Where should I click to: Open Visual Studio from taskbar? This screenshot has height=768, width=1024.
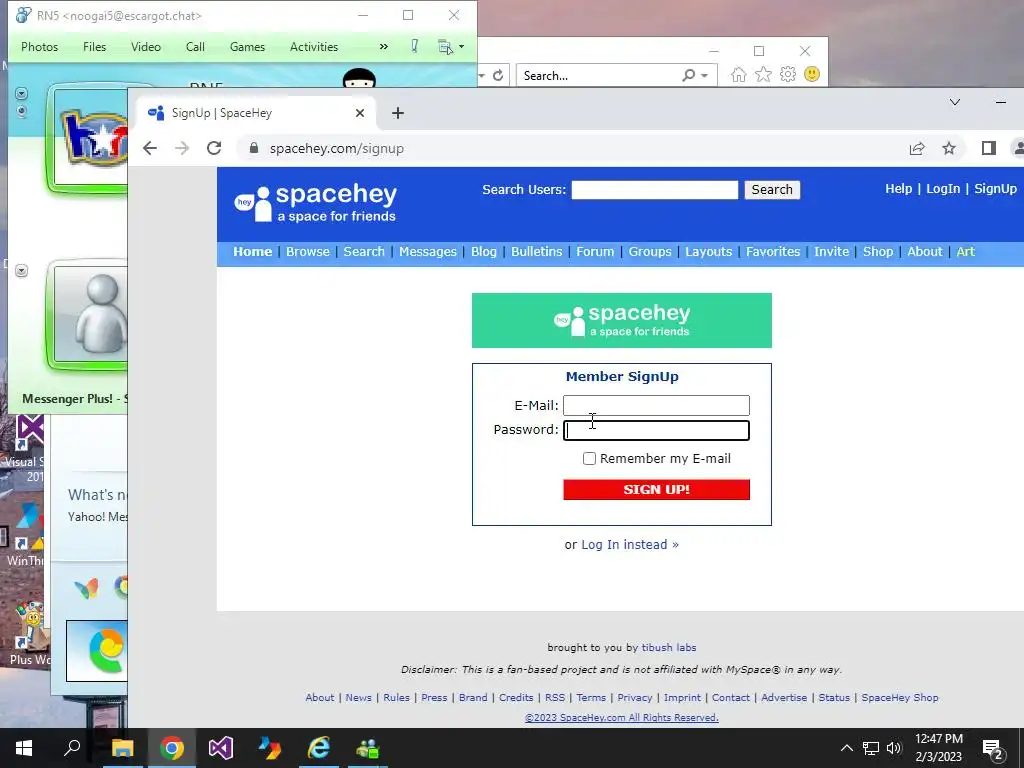click(221, 748)
